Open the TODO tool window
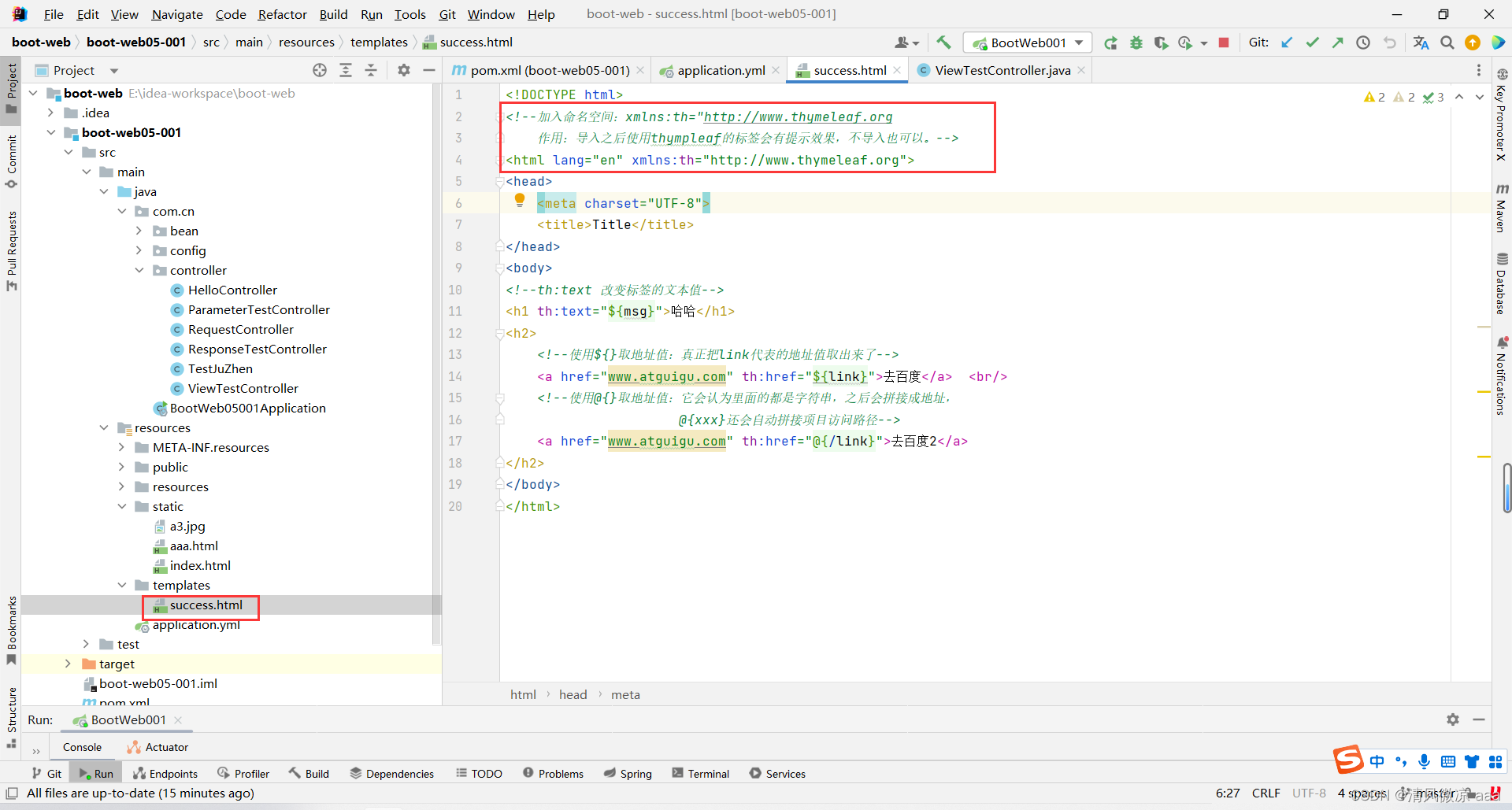Screen dimensions: 1512x810 tap(479, 774)
